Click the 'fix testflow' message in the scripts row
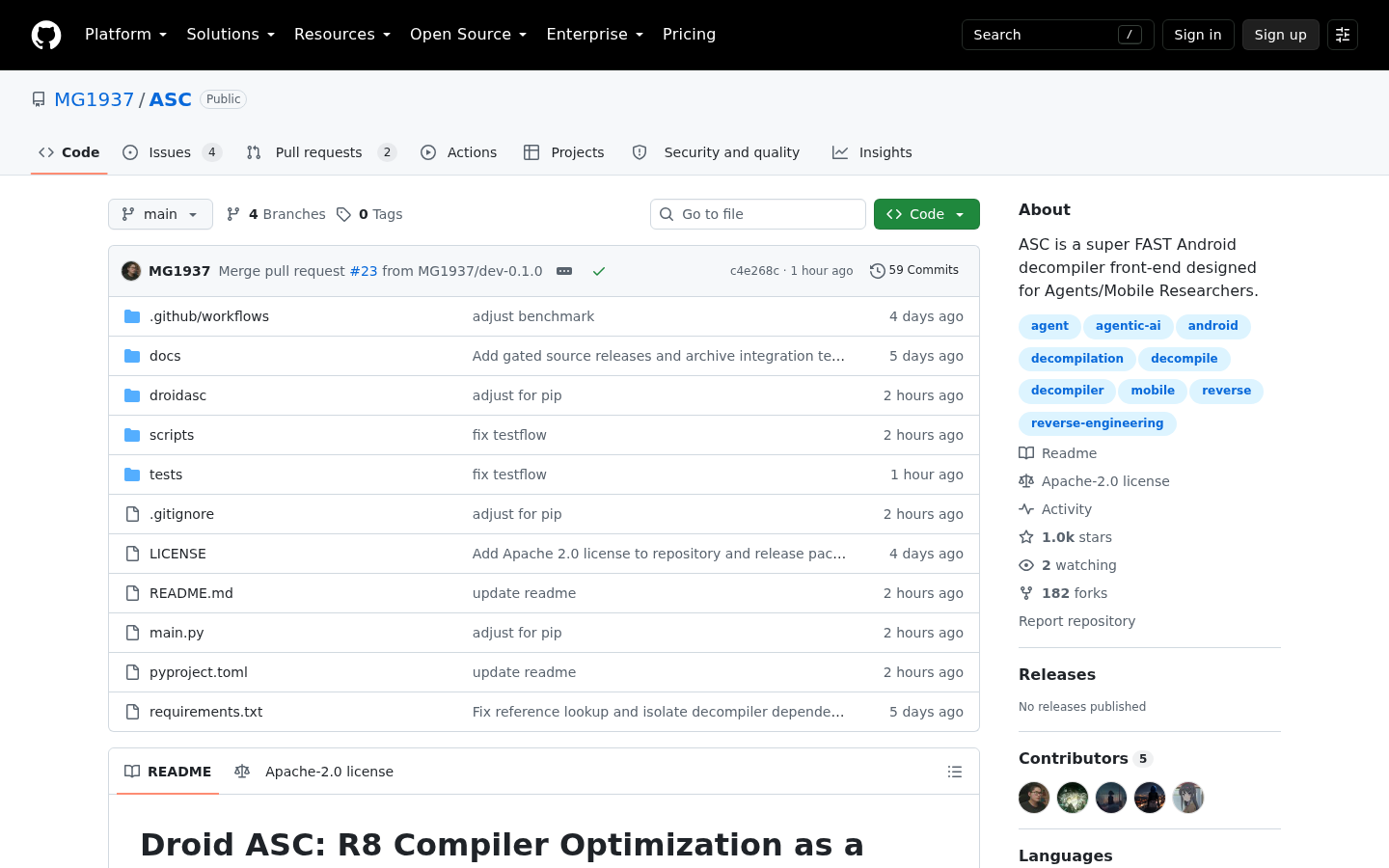Image resolution: width=1389 pixels, height=868 pixels. (509, 435)
